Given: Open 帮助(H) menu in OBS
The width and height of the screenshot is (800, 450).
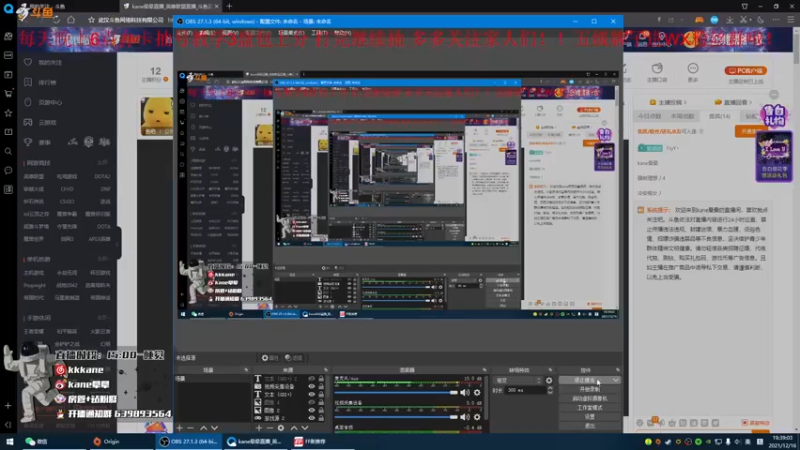Looking at the screenshot, I should pyautogui.click(x=342, y=33).
